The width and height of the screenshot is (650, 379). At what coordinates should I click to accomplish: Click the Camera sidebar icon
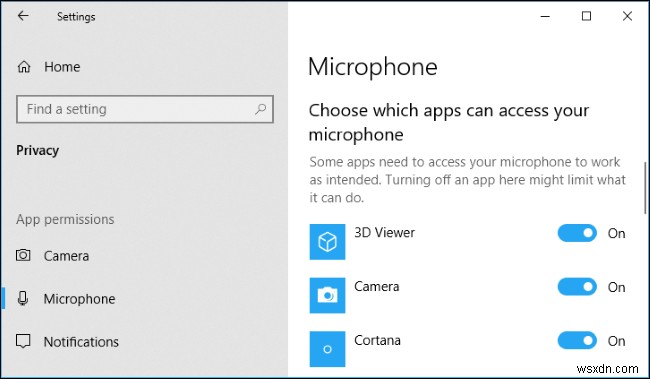tap(23, 255)
